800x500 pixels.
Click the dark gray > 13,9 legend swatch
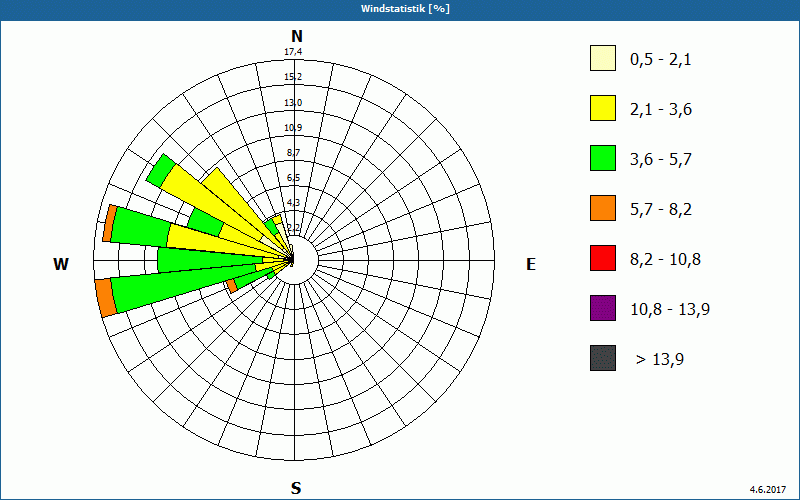(x=603, y=358)
